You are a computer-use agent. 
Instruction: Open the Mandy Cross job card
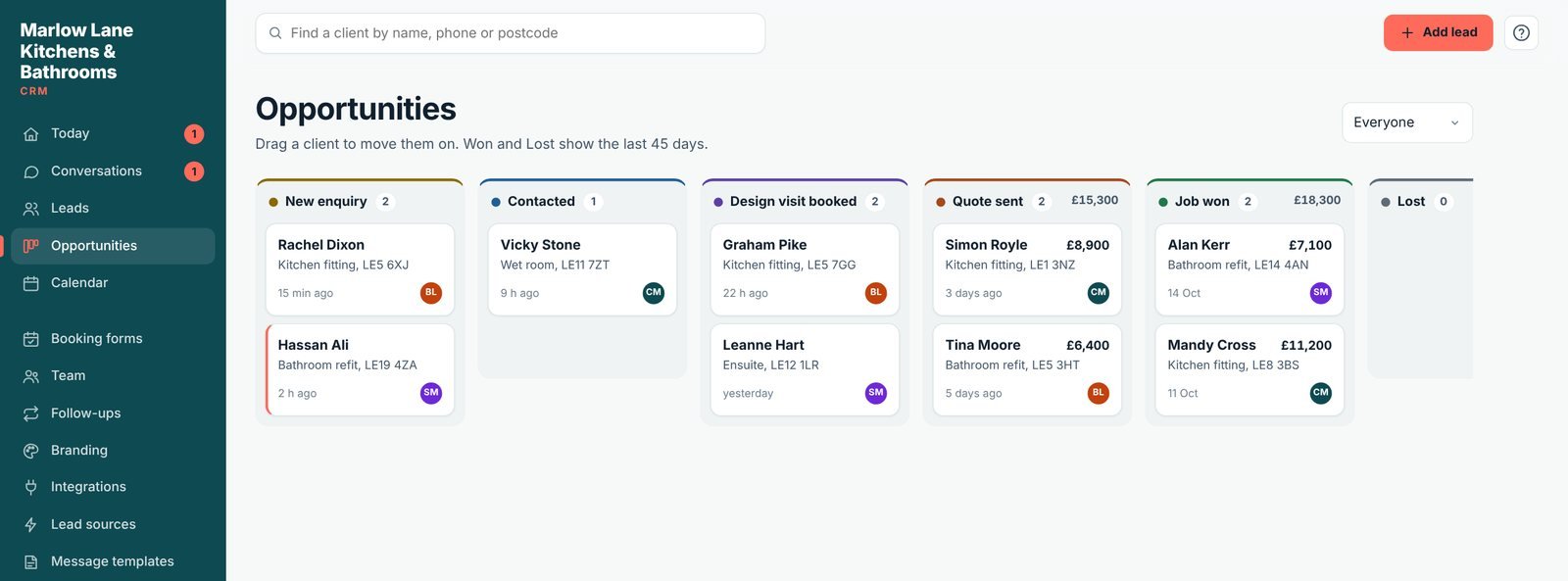(1249, 369)
